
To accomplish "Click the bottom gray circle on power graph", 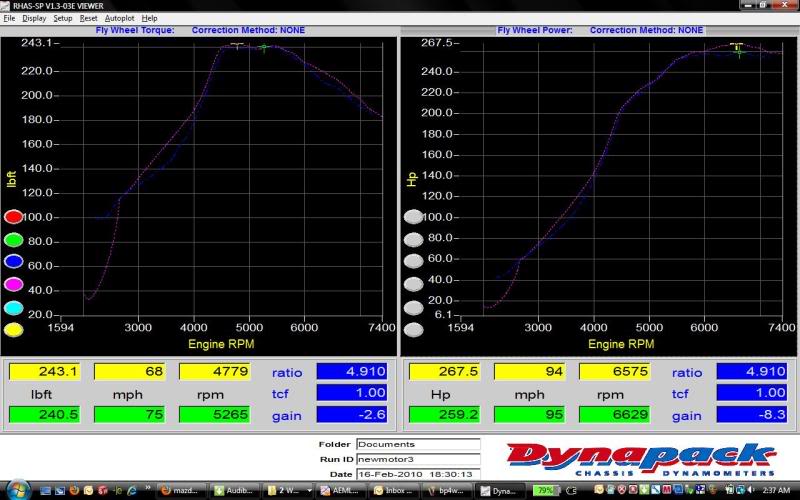I will 413,330.
